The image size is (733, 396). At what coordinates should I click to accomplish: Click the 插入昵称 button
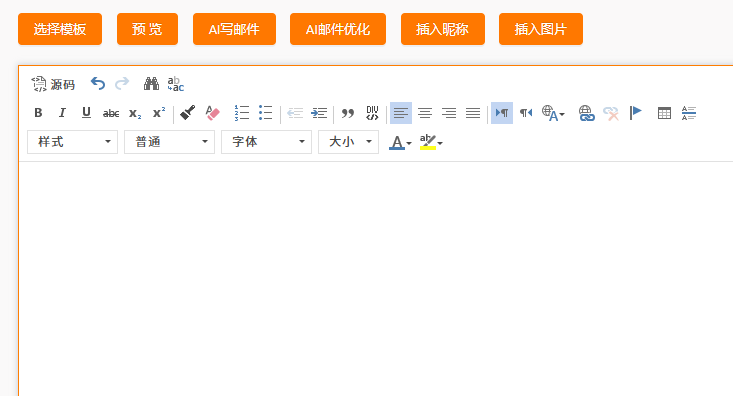(x=443, y=29)
